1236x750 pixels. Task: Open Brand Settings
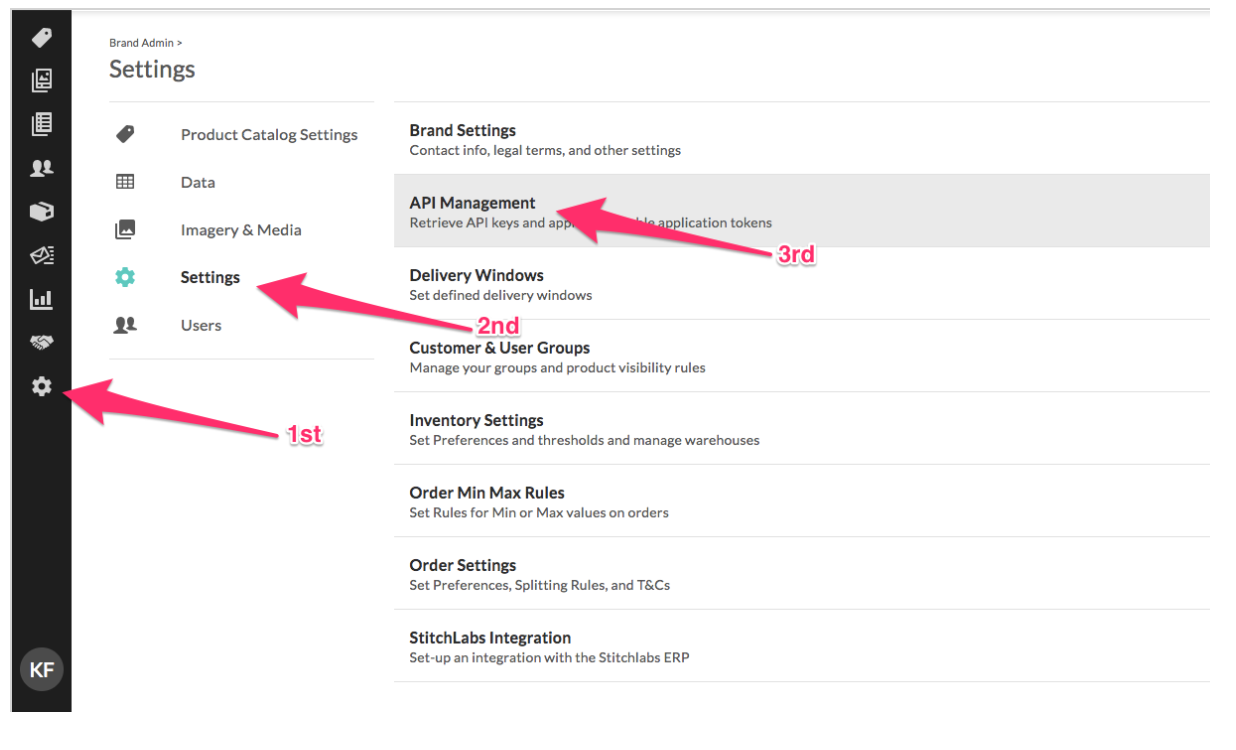point(802,139)
